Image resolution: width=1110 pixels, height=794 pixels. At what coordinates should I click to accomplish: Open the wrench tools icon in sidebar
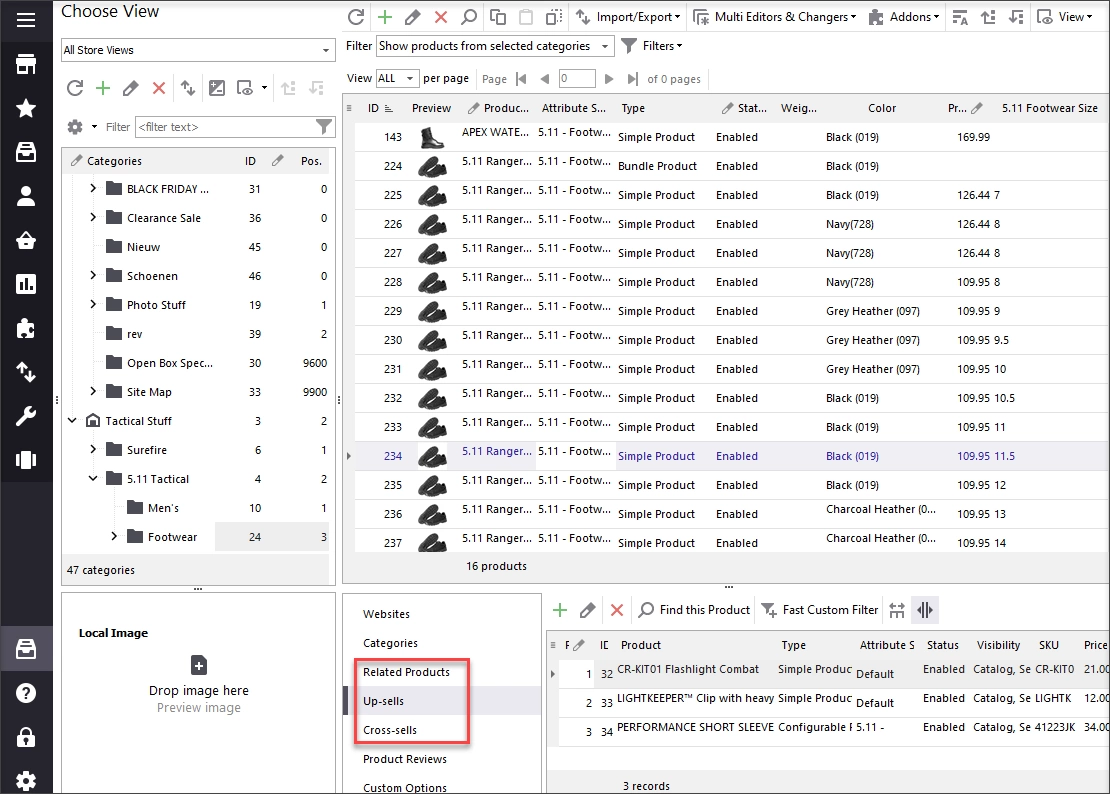26,416
